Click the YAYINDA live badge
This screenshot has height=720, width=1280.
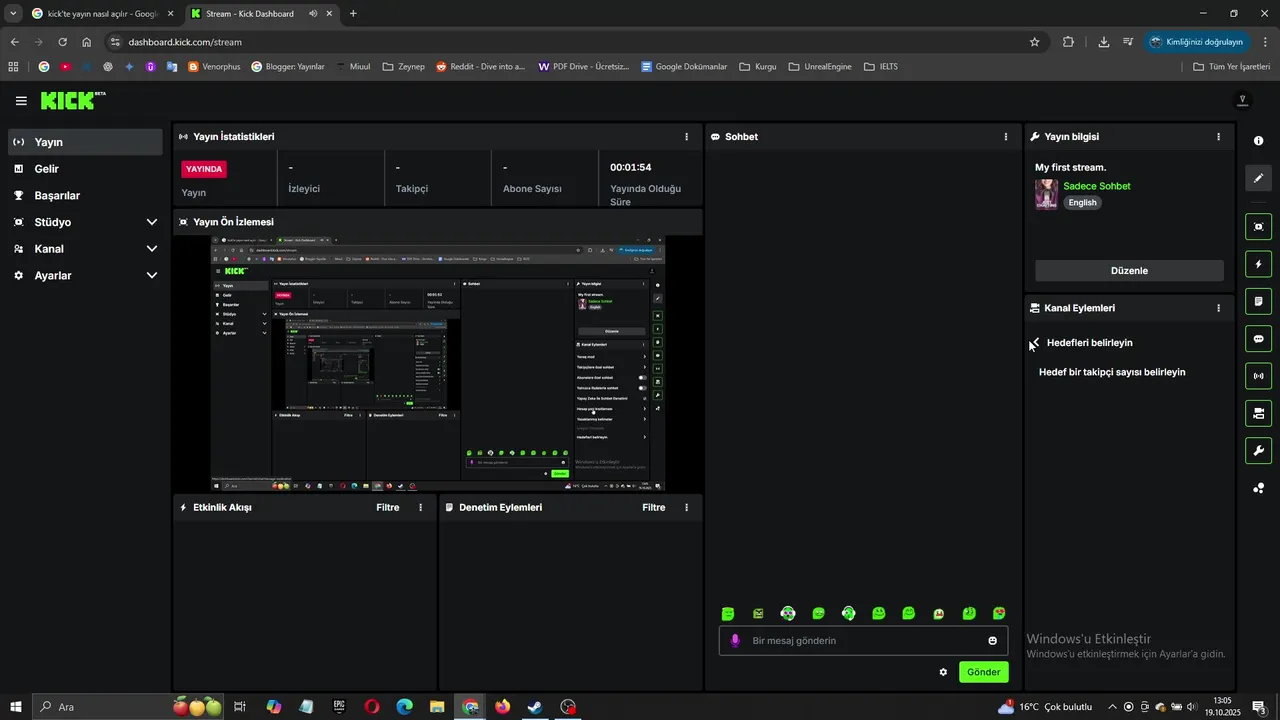(204, 169)
